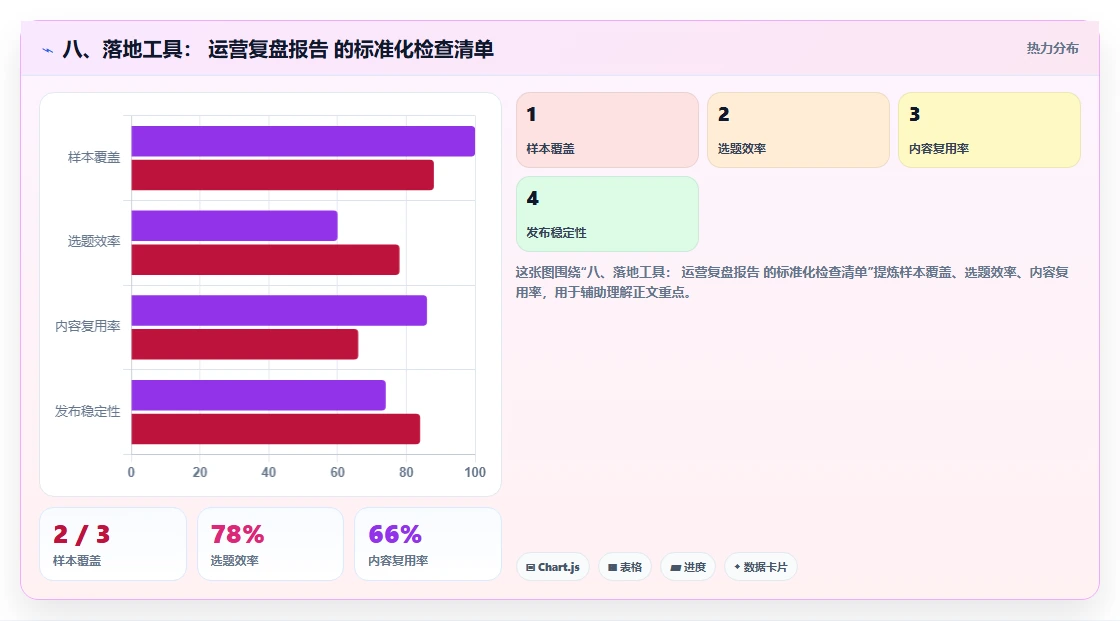The height and width of the screenshot is (621, 1120).
Task: Click the x-axis tick label 0
Action: coord(131,472)
